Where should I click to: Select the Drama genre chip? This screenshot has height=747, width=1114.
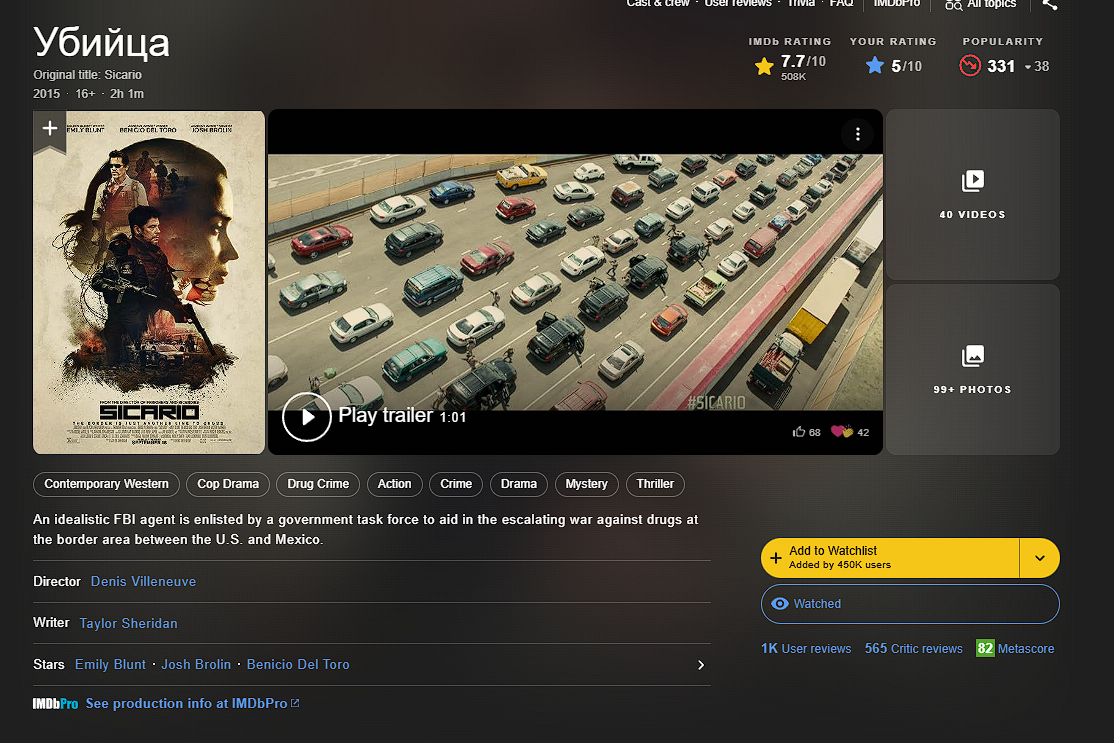click(519, 484)
